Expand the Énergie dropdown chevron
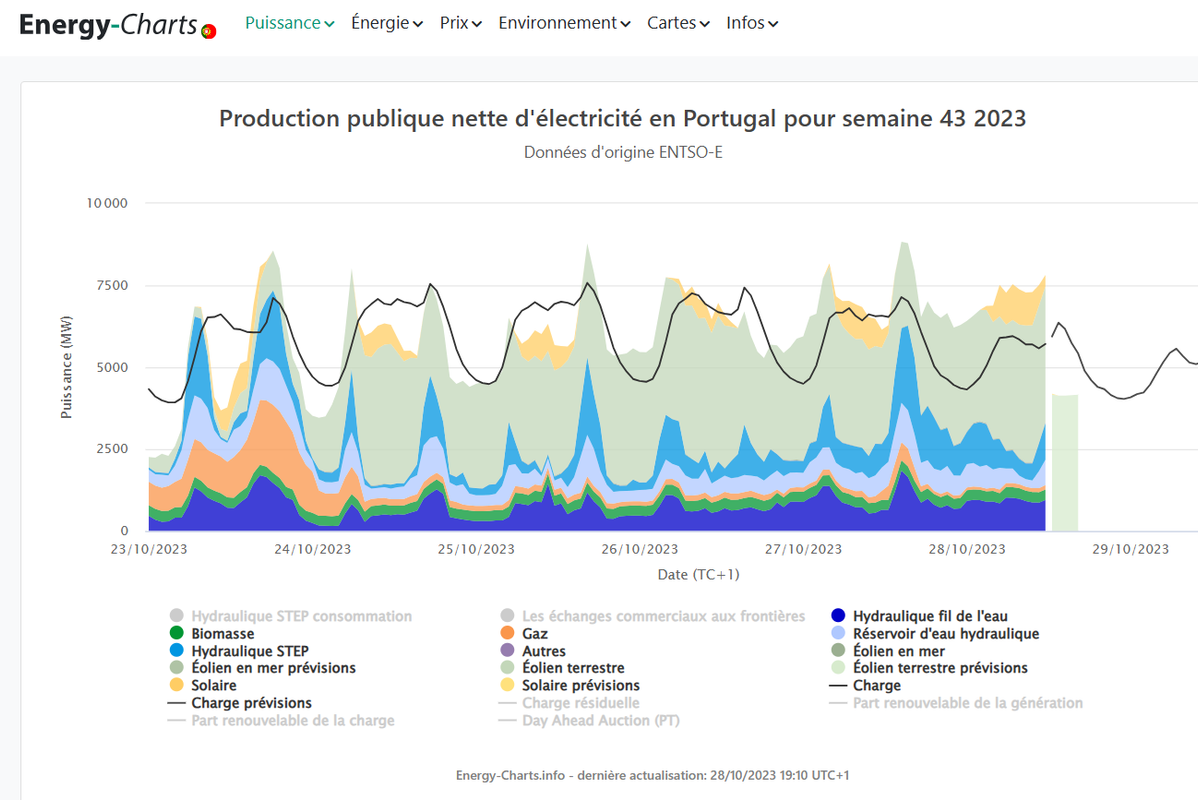The height and width of the screenshot is (800, 1198). pos(418,24)
